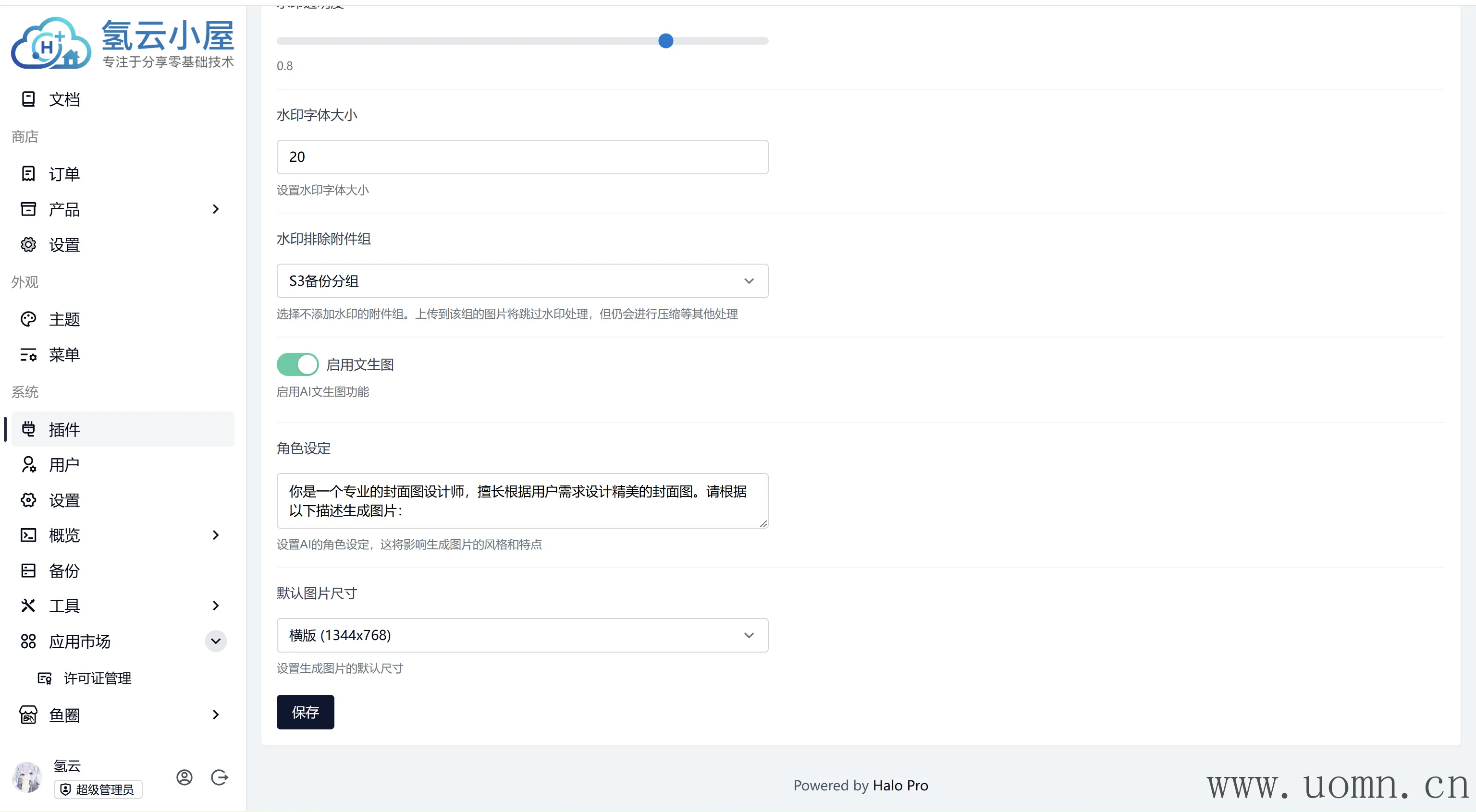
Task: Click the blue watermark opacity slider handle
Action: 665,41
